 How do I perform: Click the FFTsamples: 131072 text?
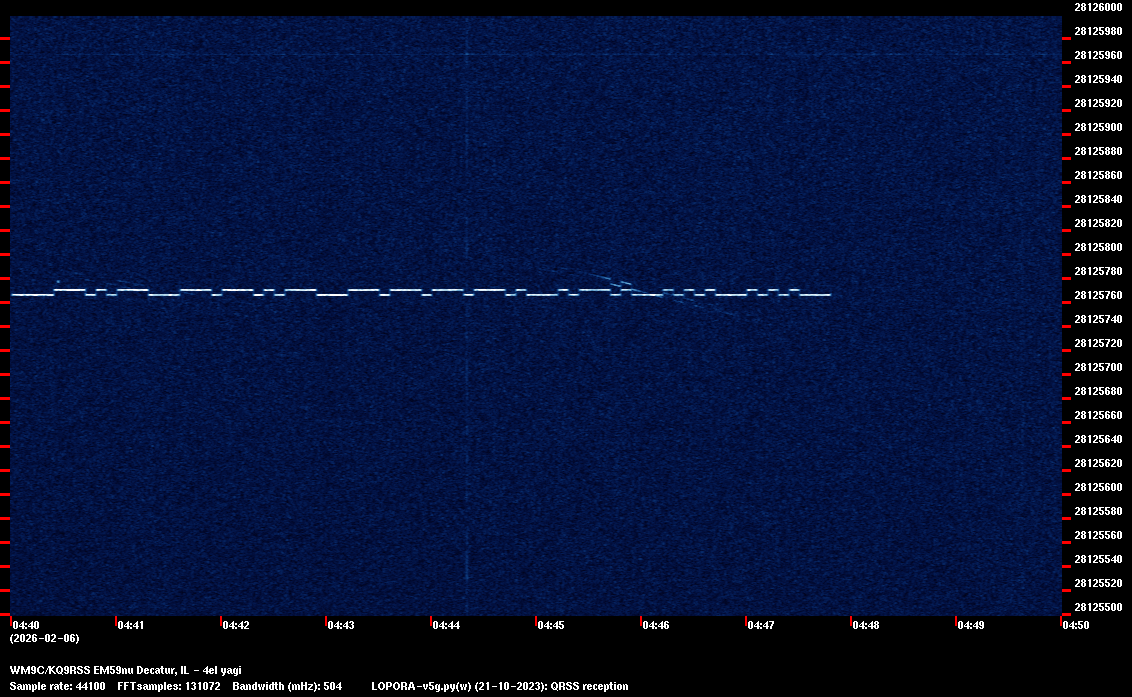(x=167, y=686)
